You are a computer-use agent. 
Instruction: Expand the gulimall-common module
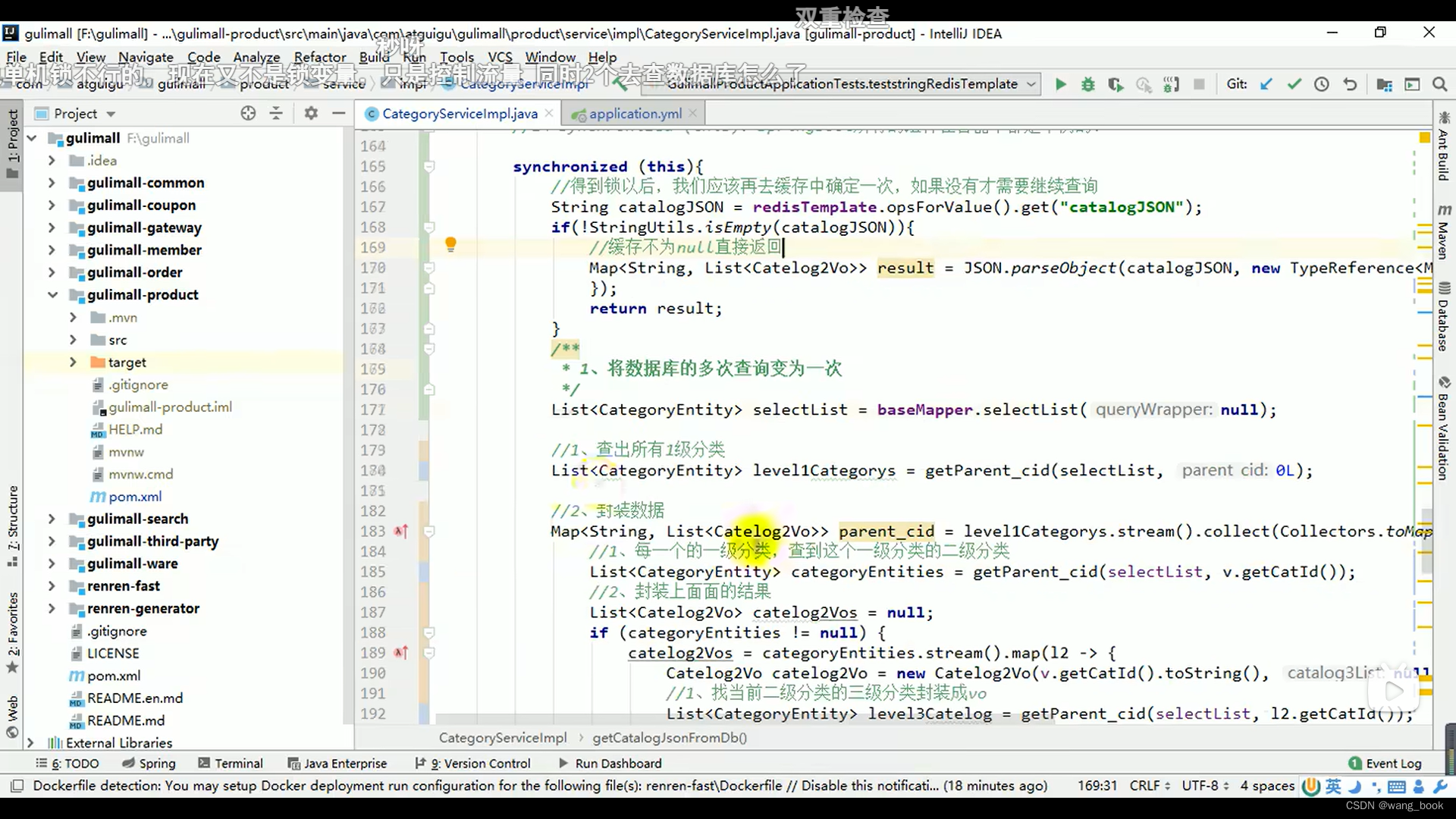pyautogui.click(x=52, y=183)
